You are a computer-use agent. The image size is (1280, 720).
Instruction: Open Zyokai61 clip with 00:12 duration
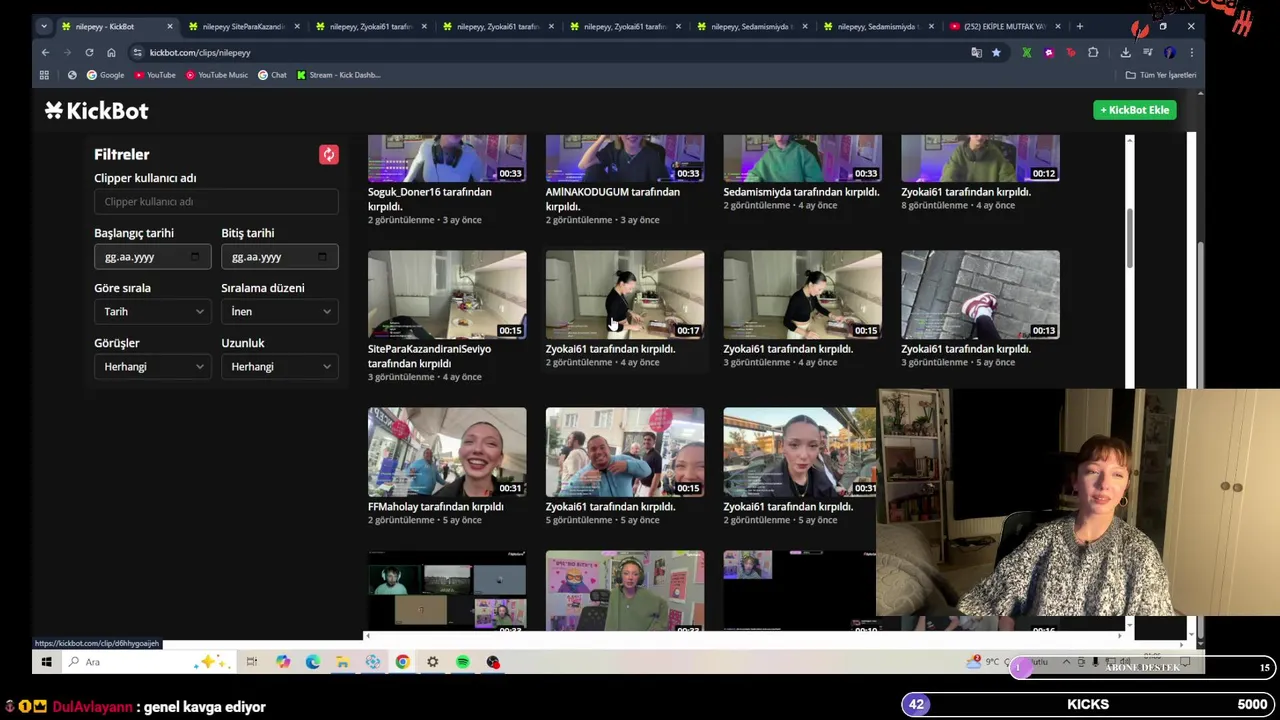(981, 158)
